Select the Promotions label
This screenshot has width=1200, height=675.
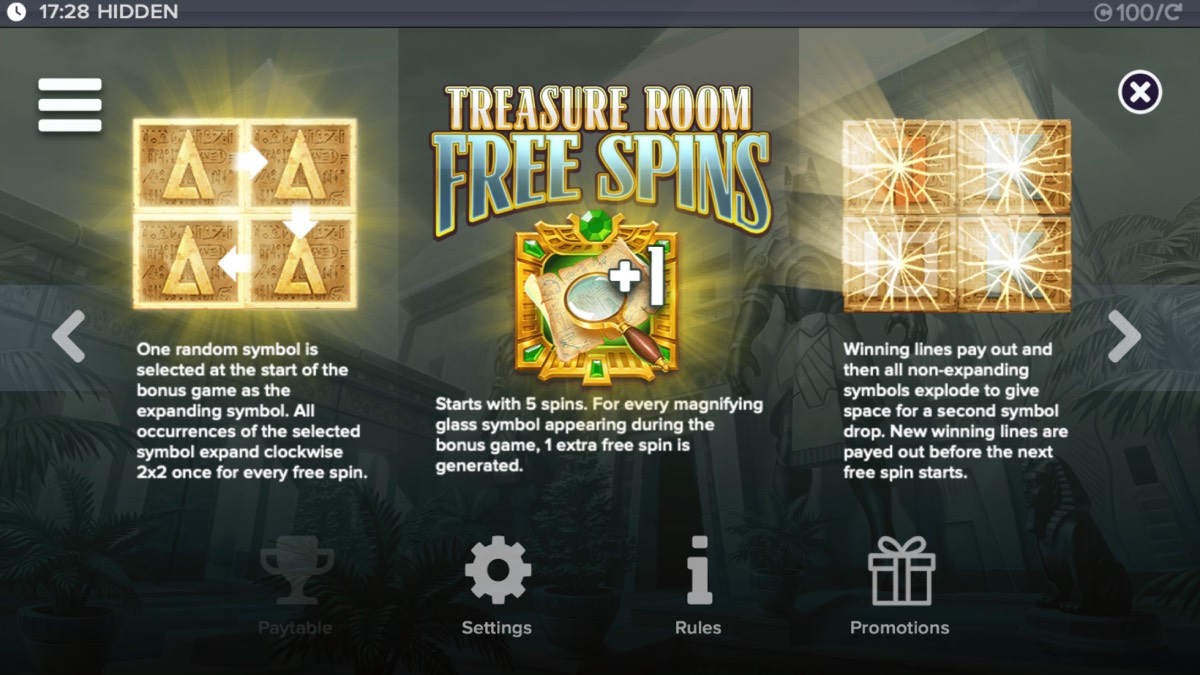[900, 628]
